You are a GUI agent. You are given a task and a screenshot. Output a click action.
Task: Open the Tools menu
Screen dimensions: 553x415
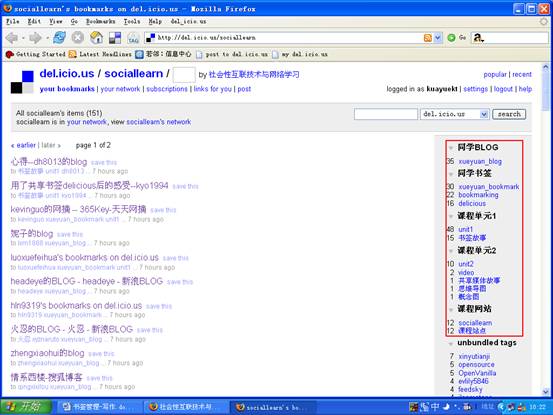(x=132, y=22)
